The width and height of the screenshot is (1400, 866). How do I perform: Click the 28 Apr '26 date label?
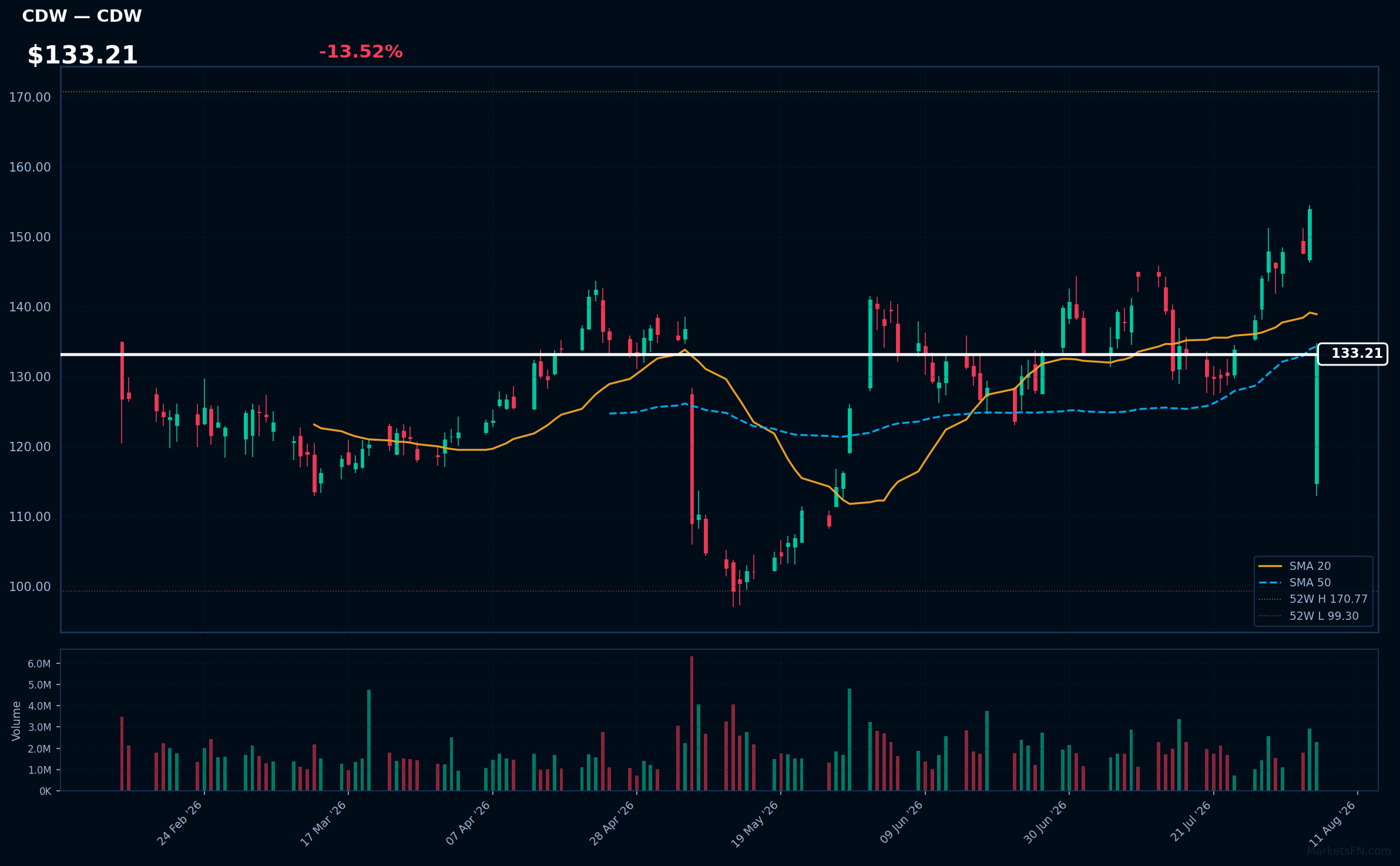[612, 823]
